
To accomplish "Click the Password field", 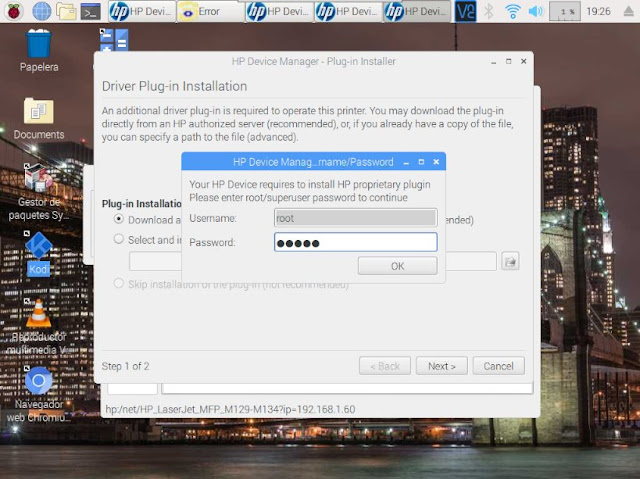I will click(x=356, y=242).
